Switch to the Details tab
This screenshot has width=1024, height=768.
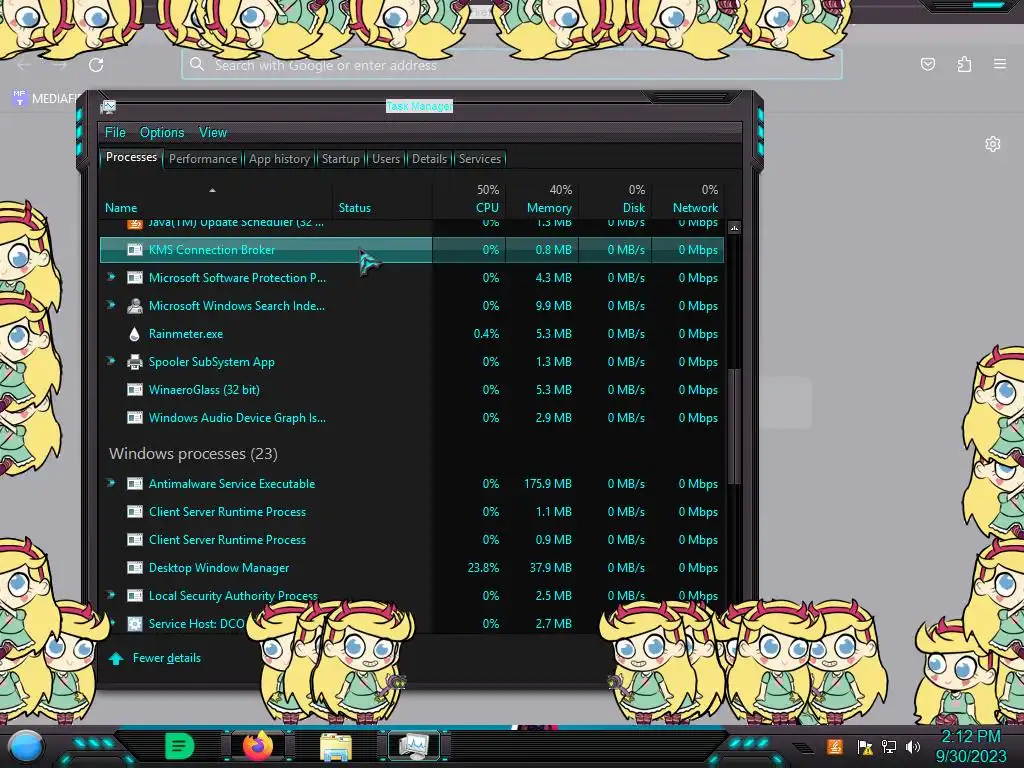click(429, 159)
